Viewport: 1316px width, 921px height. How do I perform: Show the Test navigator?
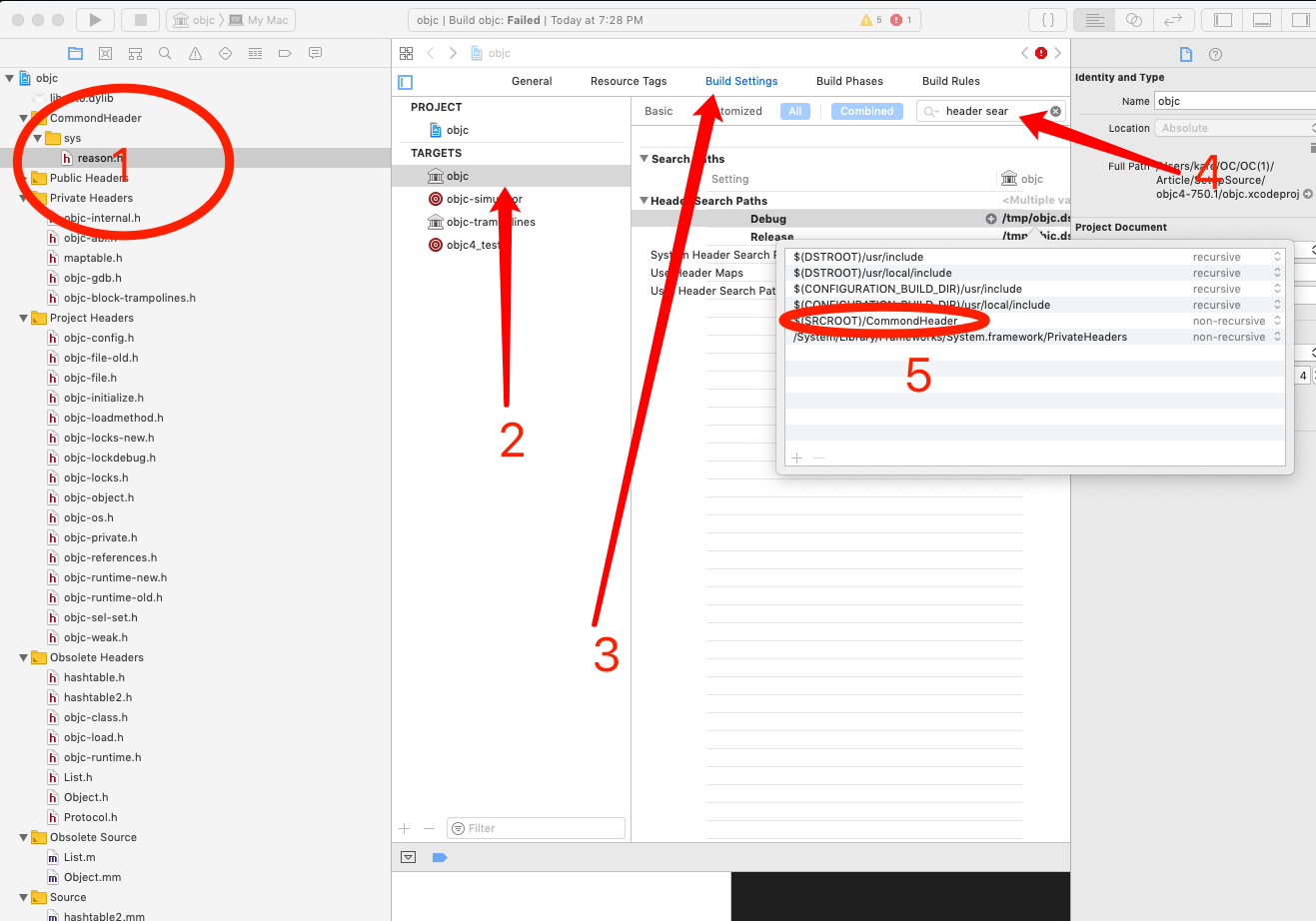(225, 53)
